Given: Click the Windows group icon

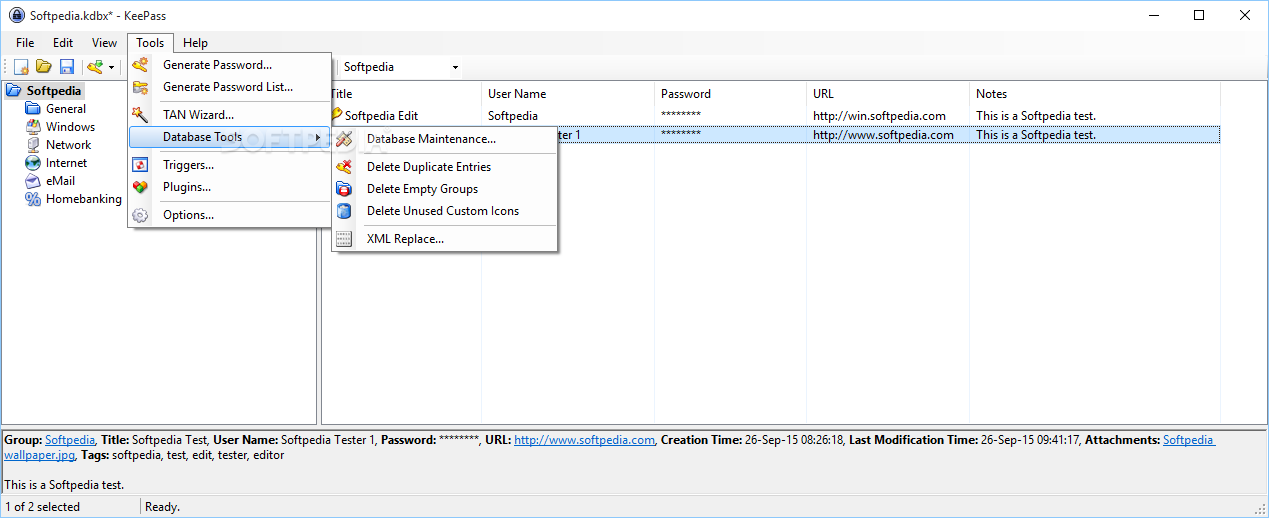Looking at the screenshot, I should [33, 127].
